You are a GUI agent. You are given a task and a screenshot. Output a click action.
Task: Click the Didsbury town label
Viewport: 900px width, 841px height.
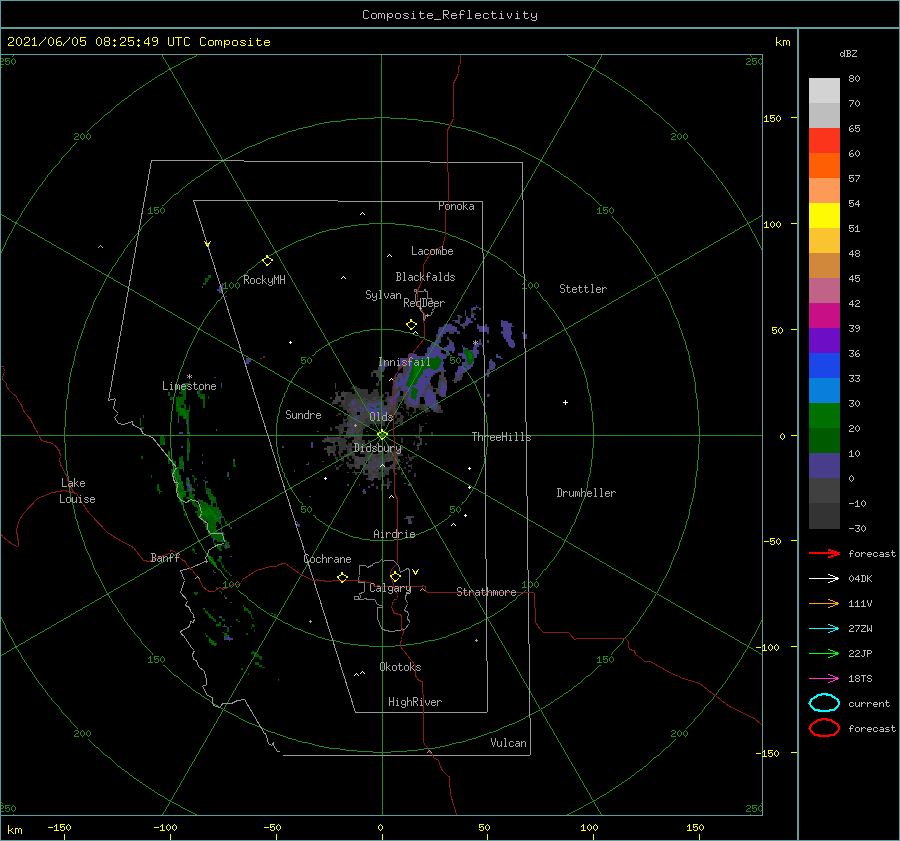(377, 448)
